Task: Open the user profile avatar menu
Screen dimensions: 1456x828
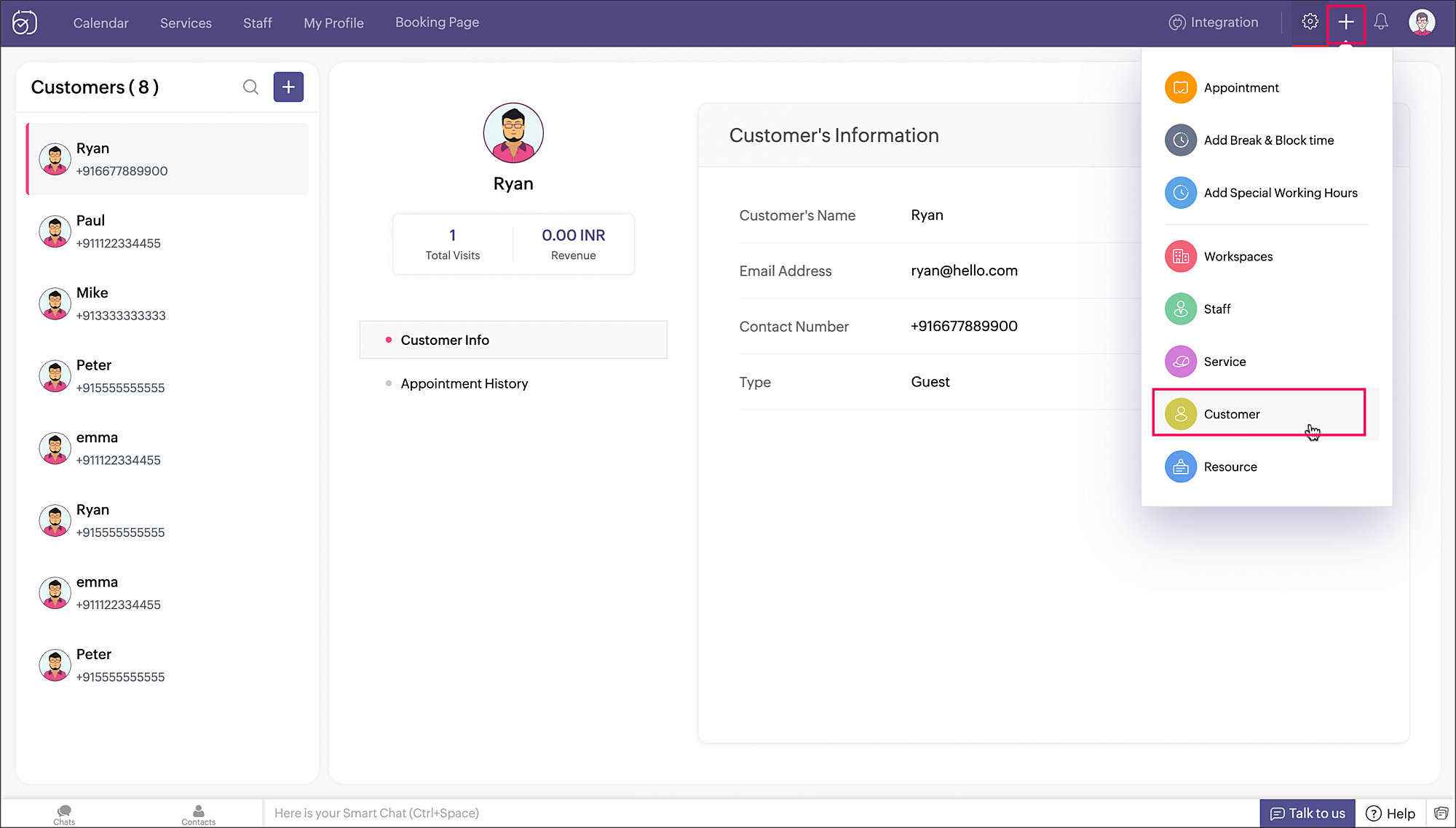Action: coord(1421,22)
